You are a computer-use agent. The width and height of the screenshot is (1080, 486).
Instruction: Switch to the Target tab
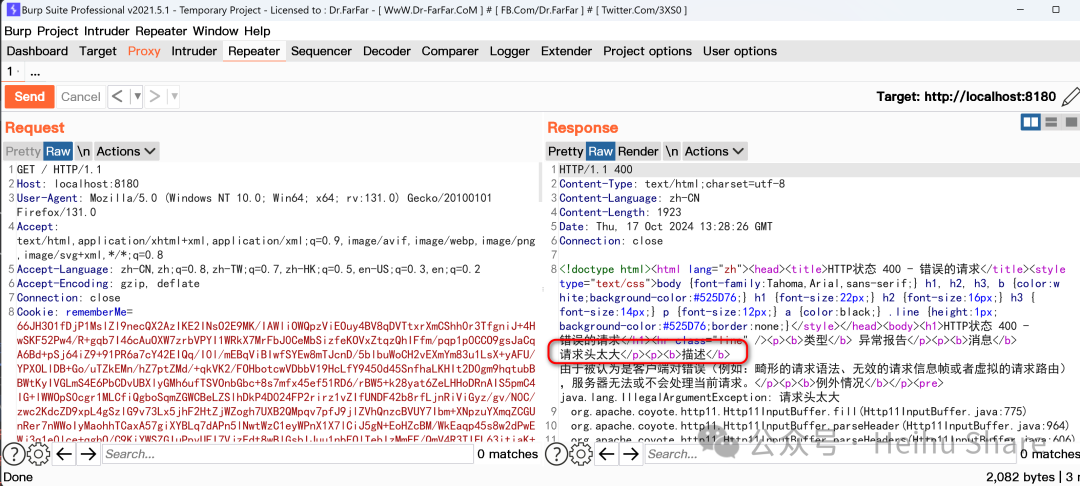click(x=98, y=51)
